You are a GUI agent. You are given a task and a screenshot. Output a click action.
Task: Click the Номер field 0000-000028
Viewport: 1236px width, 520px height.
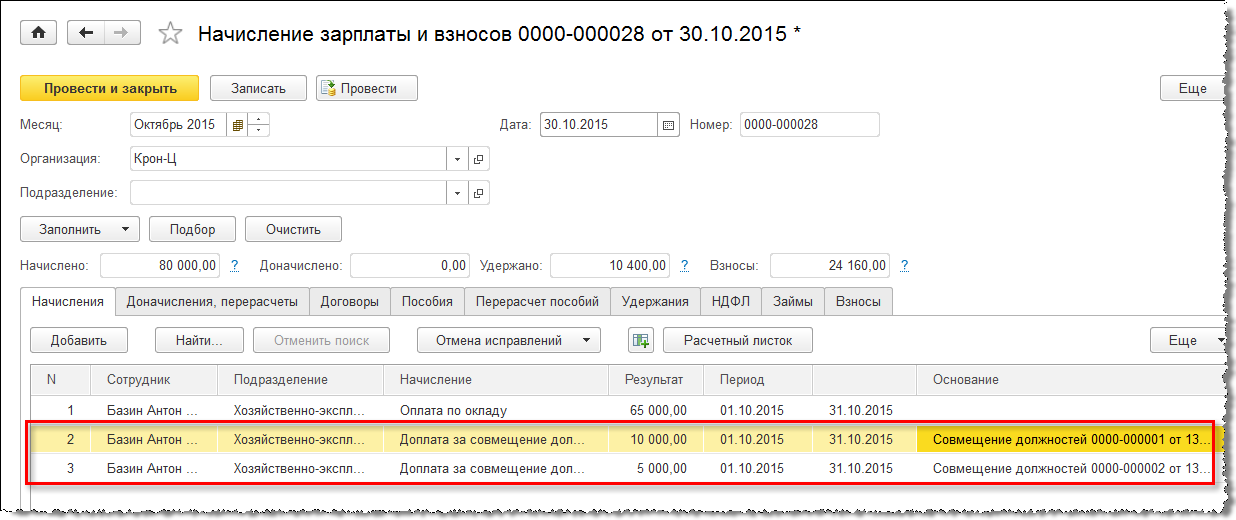[x=809, y=125]
